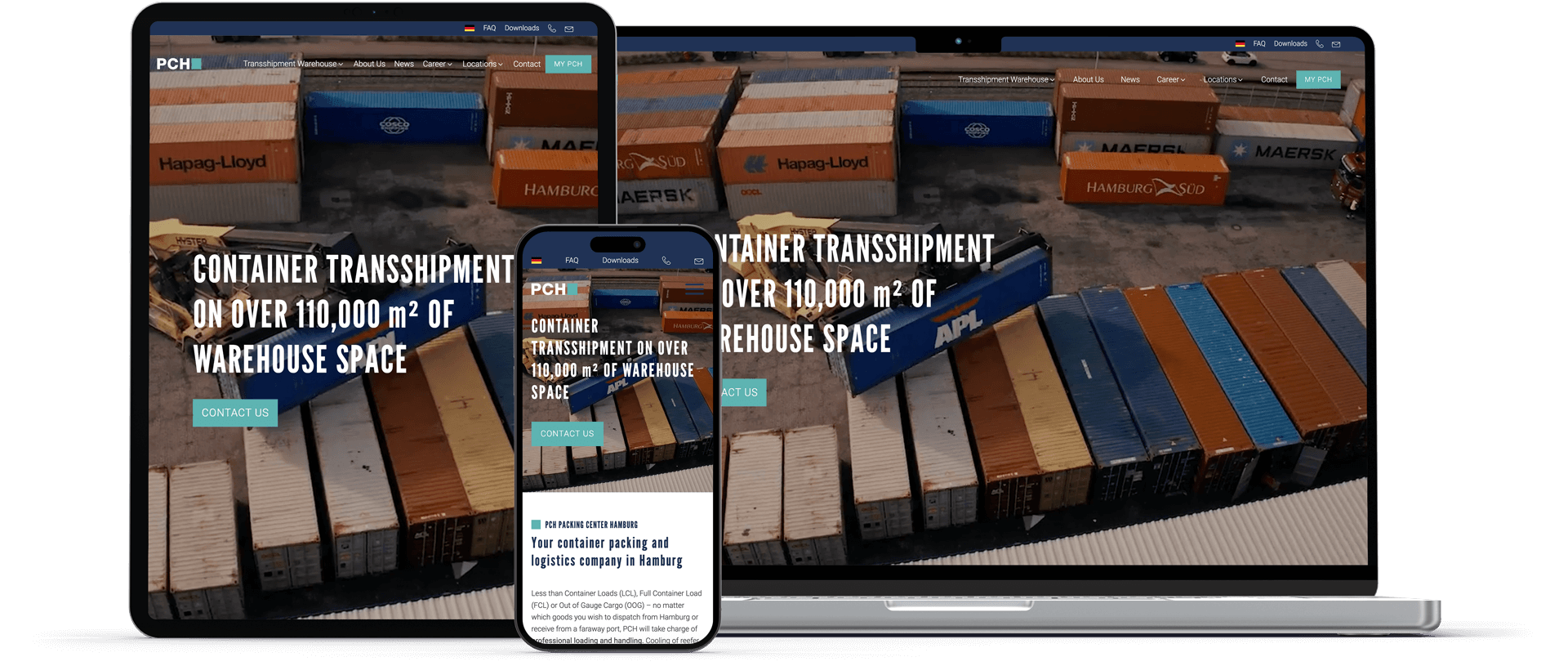Screen dimensions: 1568x666
Task: Click the German flag icon on the tablet
Action: [x=470, y=29]
